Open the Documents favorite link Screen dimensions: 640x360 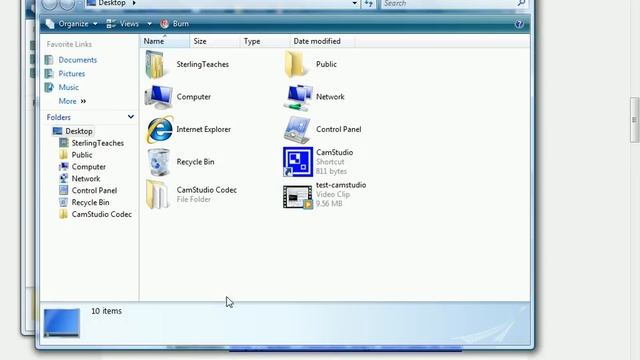click(x=78, y=60)
